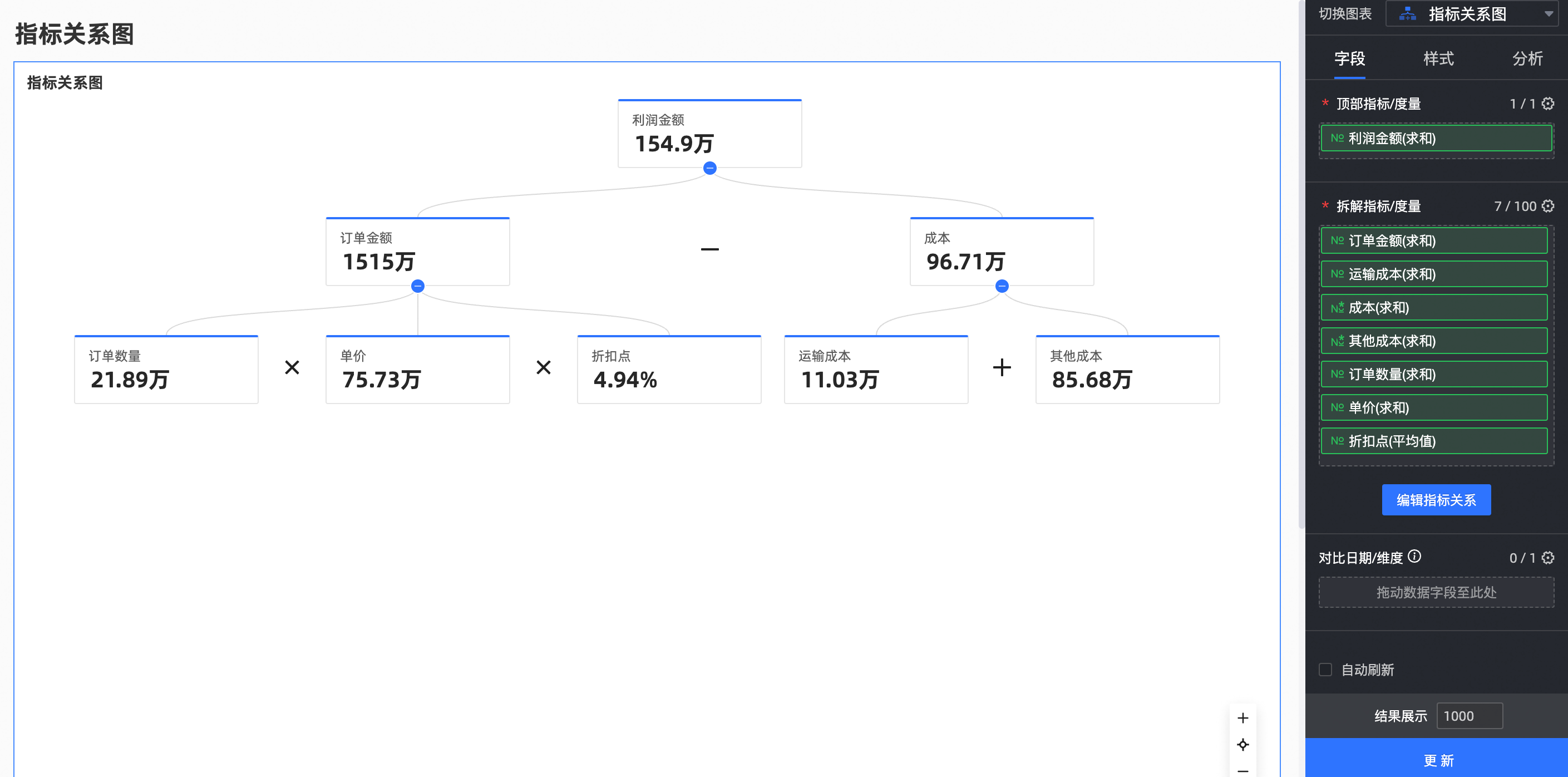This screenshot has height=777, width=1568.
Task: Select the 折扣点(平均值) field pill
Action: [x=1434, y=441]
